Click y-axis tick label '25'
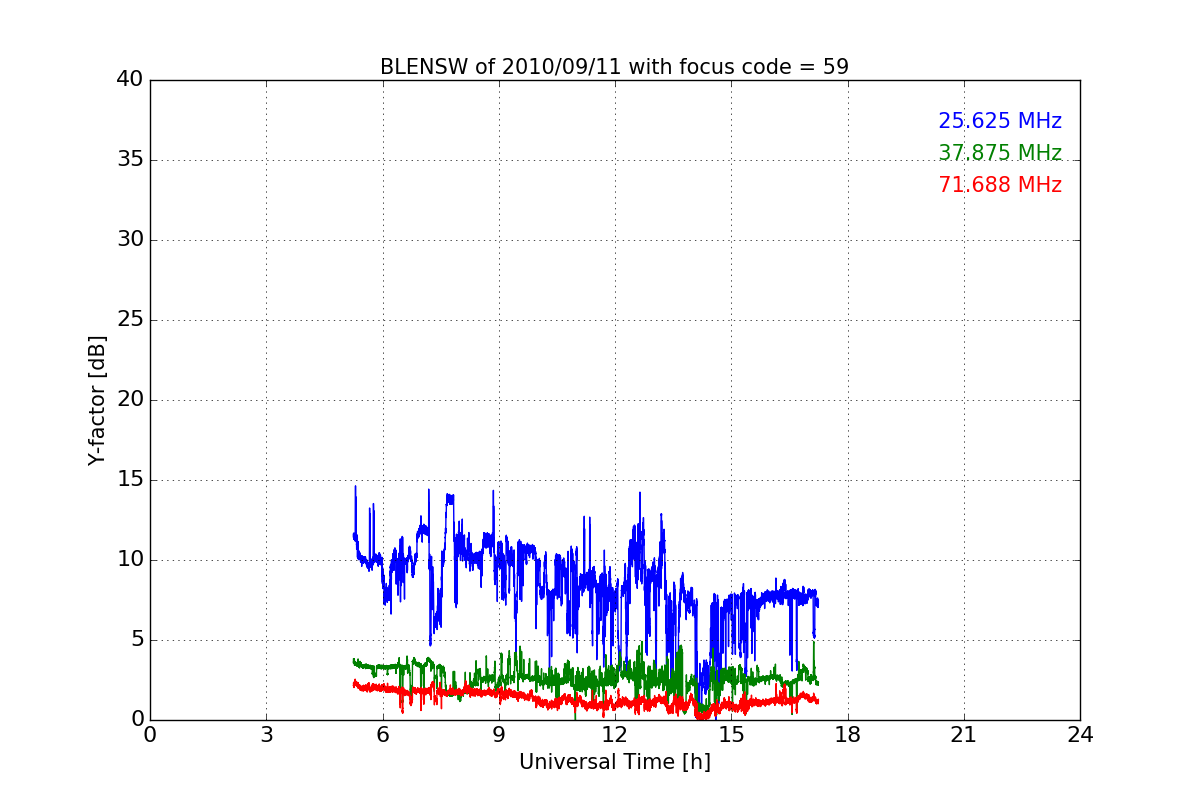Screen dimensions: 1200x800 click(x=130, y=320)
